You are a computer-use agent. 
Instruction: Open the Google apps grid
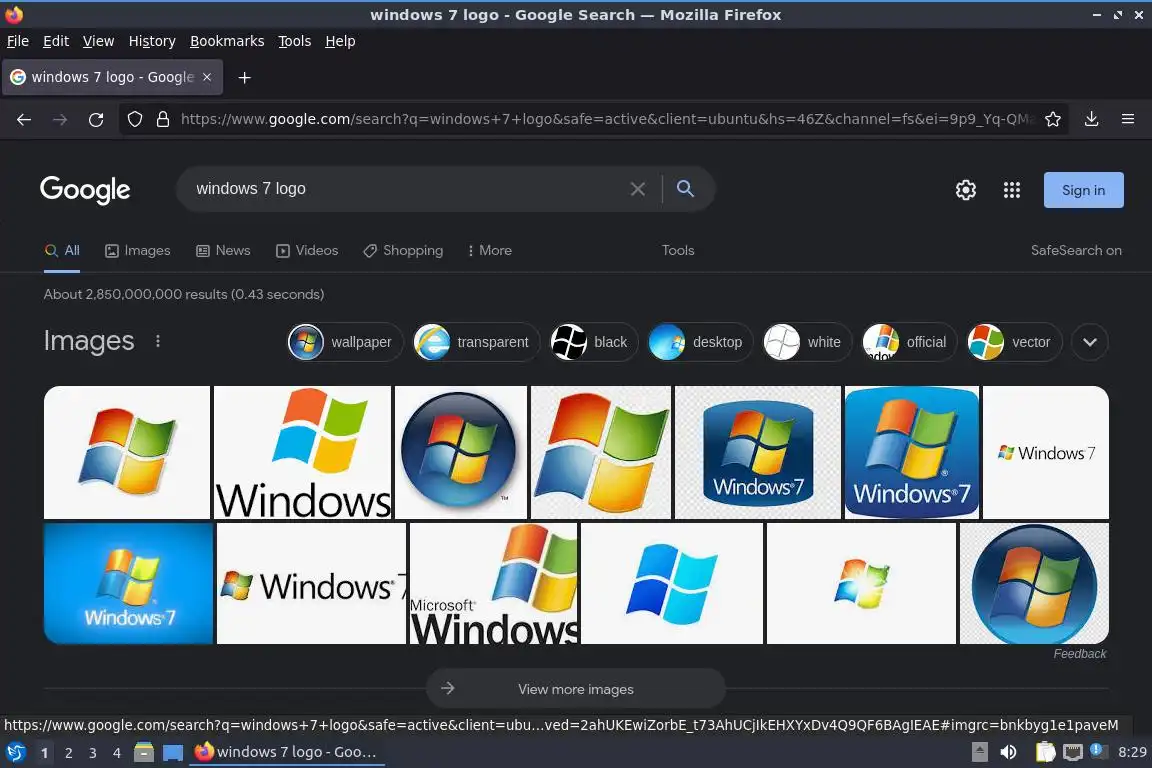click(x=1012, y=190)
